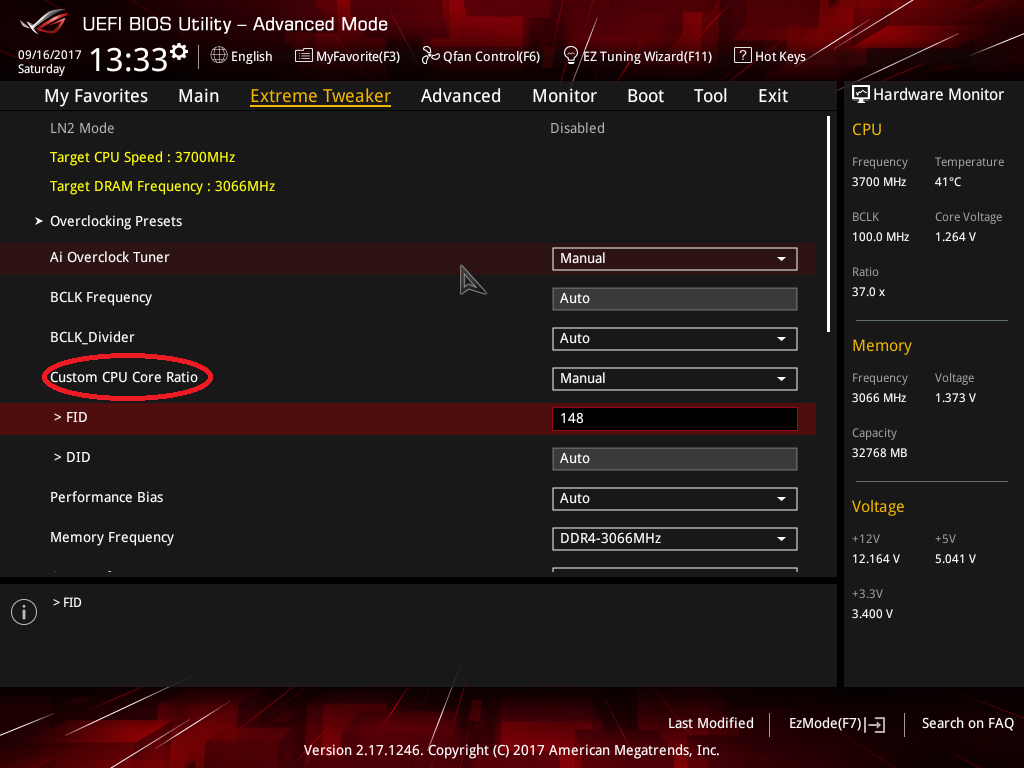Click the Qfan Control fan icon
1024x768 pixels.
(430, 56)
